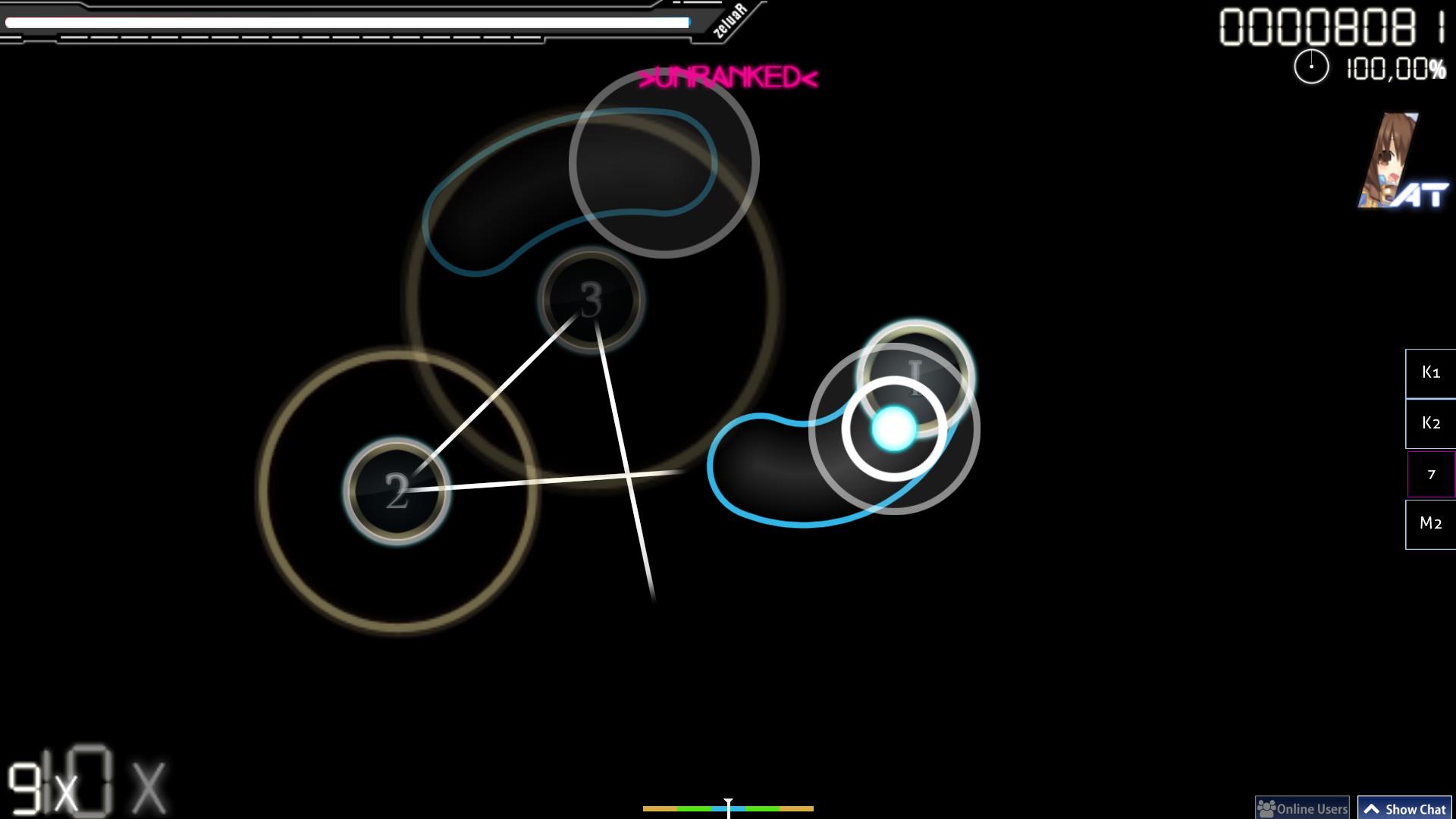Click the gray follow circle on the upper slider

click(x=664, y=163)
